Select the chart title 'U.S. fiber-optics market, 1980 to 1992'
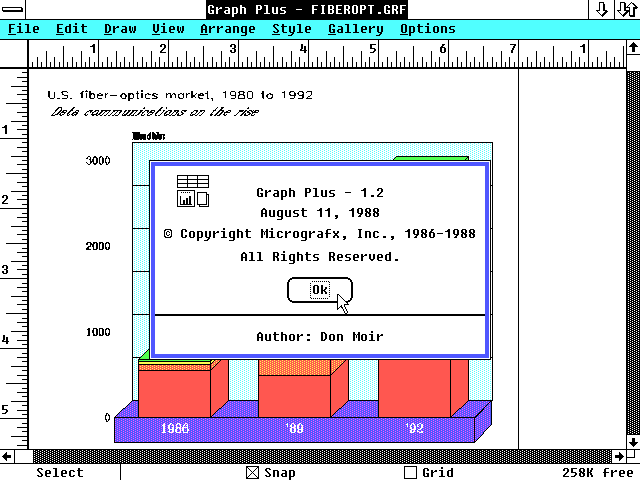 coord(180,95)
